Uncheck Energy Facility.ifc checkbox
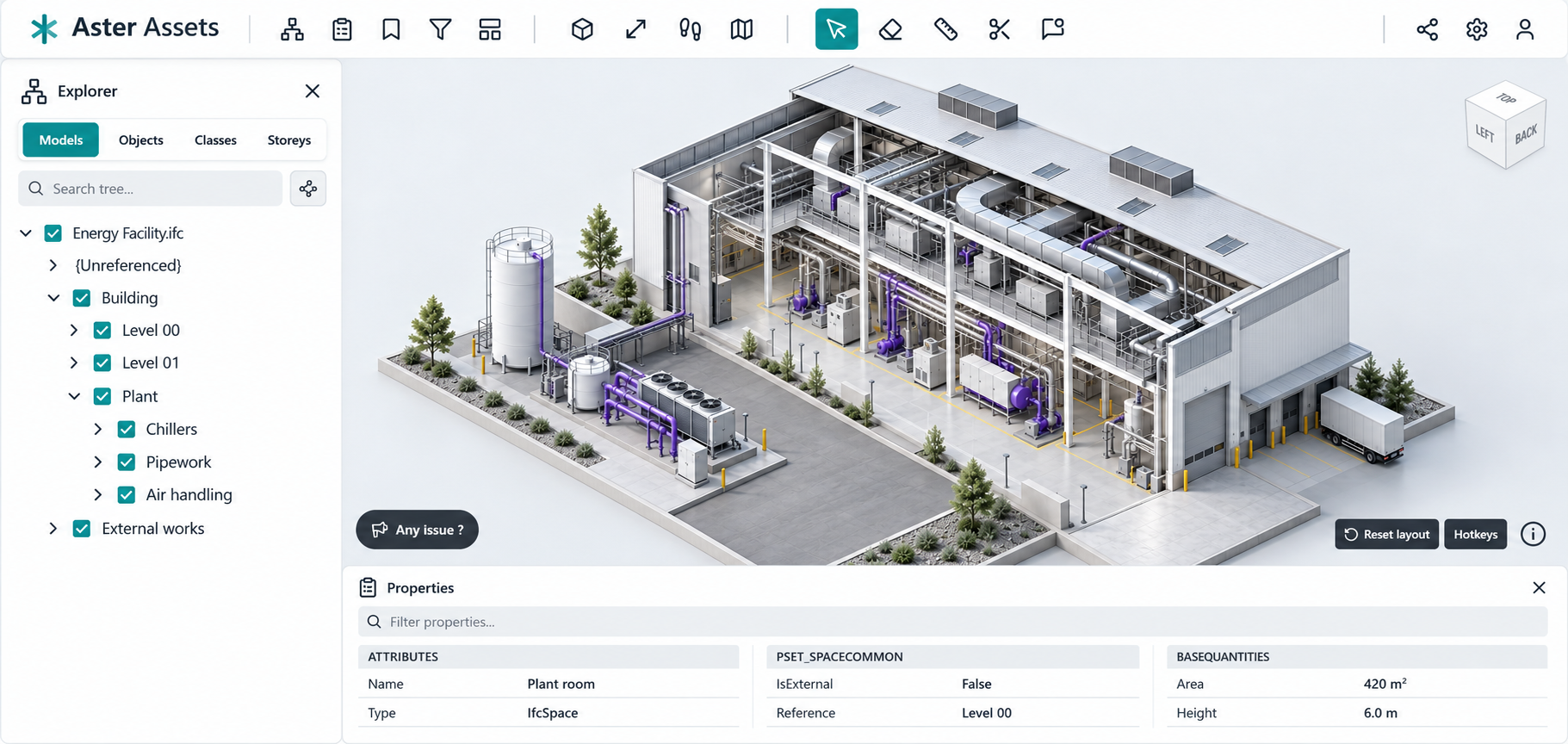 [53, 233]
